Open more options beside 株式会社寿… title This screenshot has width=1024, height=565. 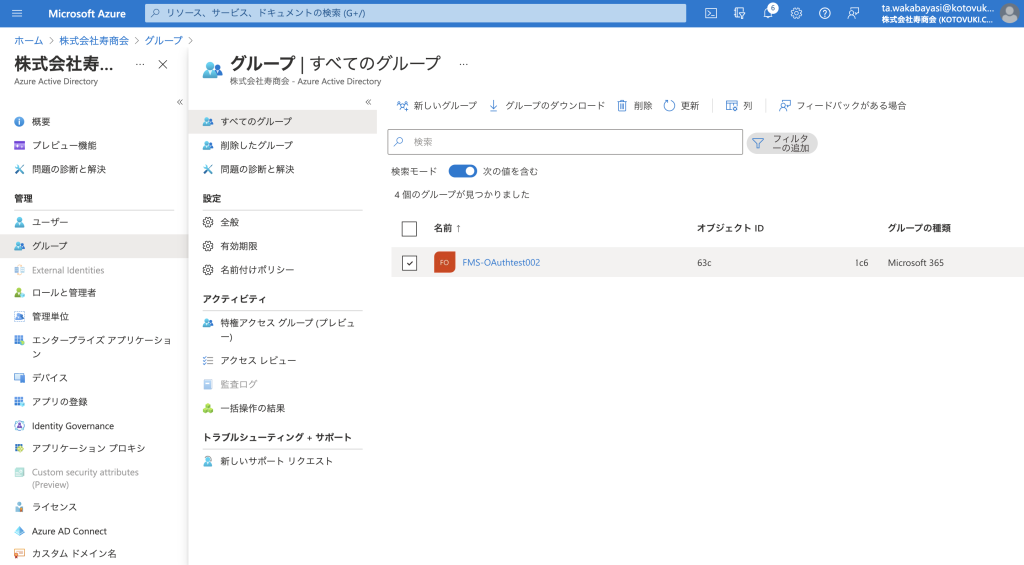tap(140, 64)
